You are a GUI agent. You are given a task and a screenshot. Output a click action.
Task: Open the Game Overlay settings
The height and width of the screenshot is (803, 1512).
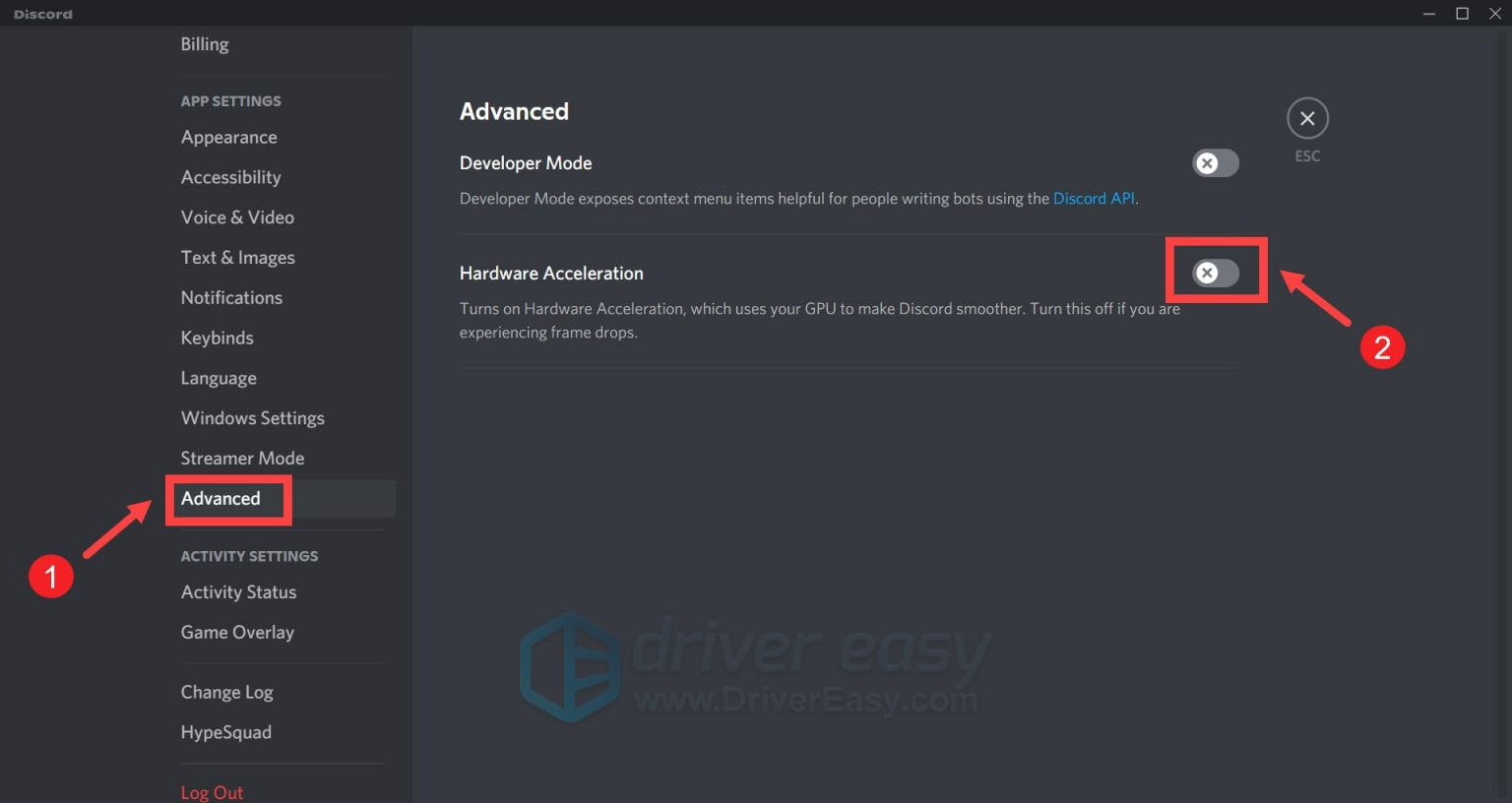[x=237, y=632]
